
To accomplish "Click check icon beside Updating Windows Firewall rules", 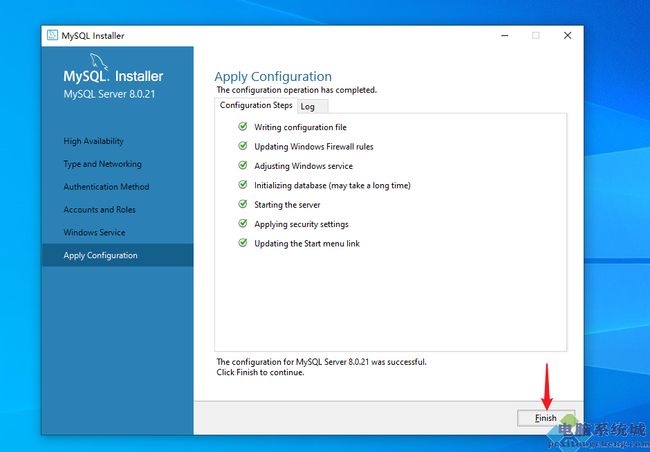I will coord(243,146).
